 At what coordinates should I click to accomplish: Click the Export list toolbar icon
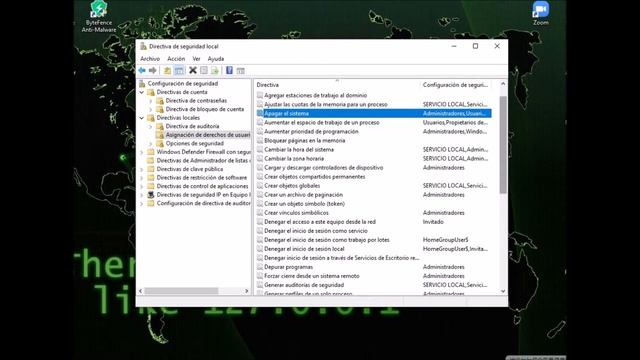[x=215, y=71]
